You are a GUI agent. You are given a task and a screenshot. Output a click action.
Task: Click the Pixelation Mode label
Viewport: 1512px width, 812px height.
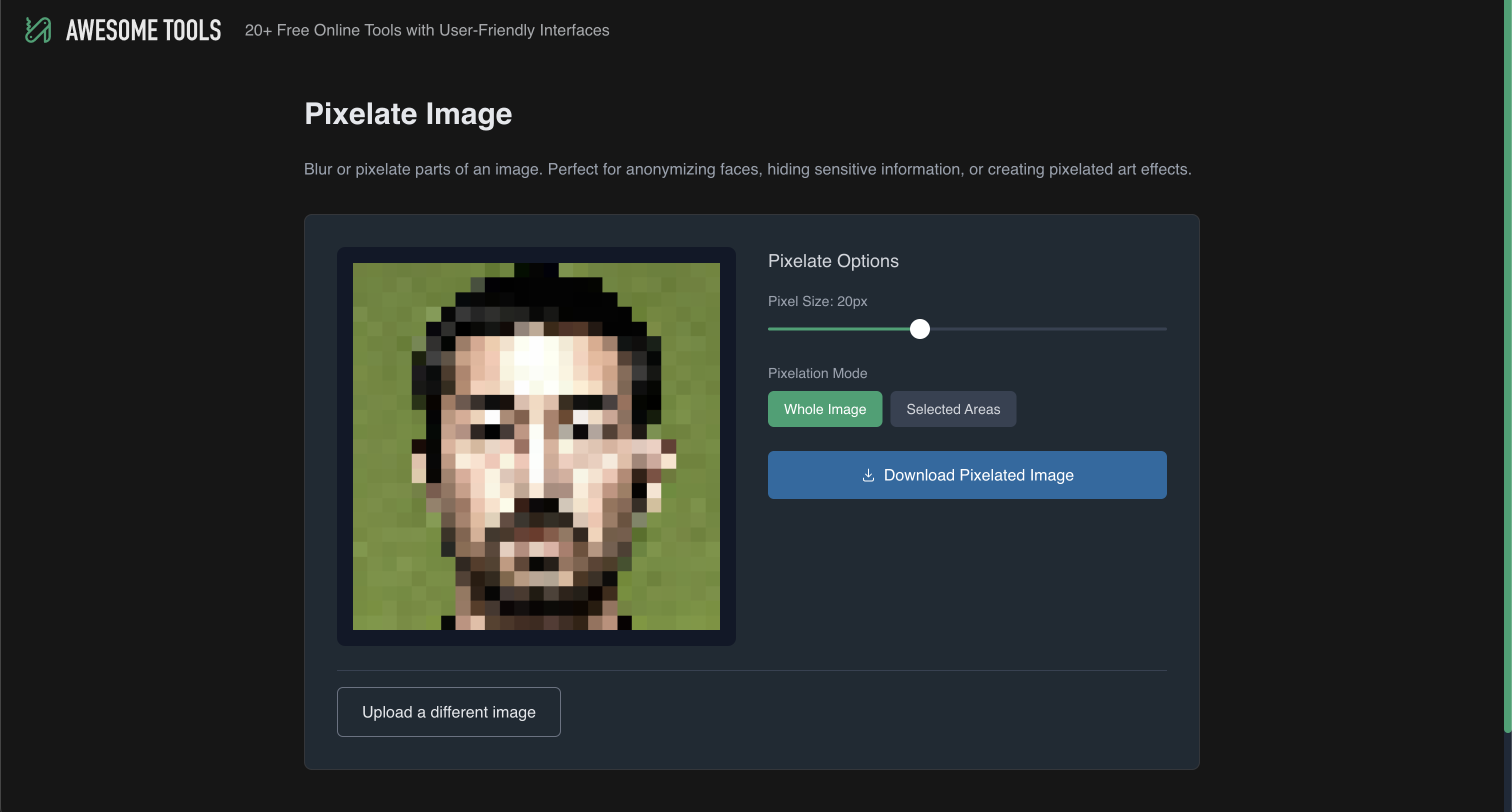coord(817,373)
